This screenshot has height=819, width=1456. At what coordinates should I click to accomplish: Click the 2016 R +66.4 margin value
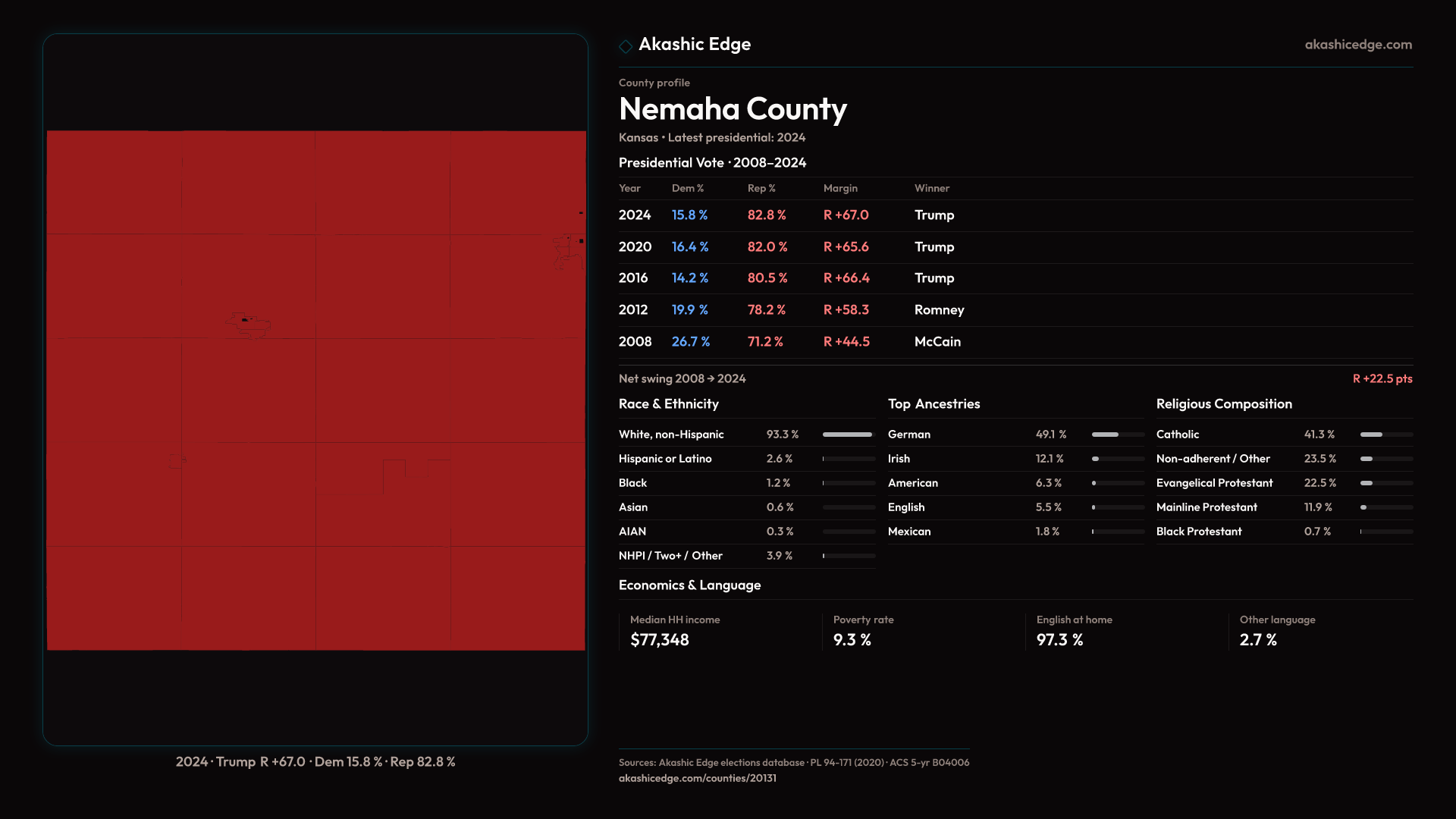[846, 278]
